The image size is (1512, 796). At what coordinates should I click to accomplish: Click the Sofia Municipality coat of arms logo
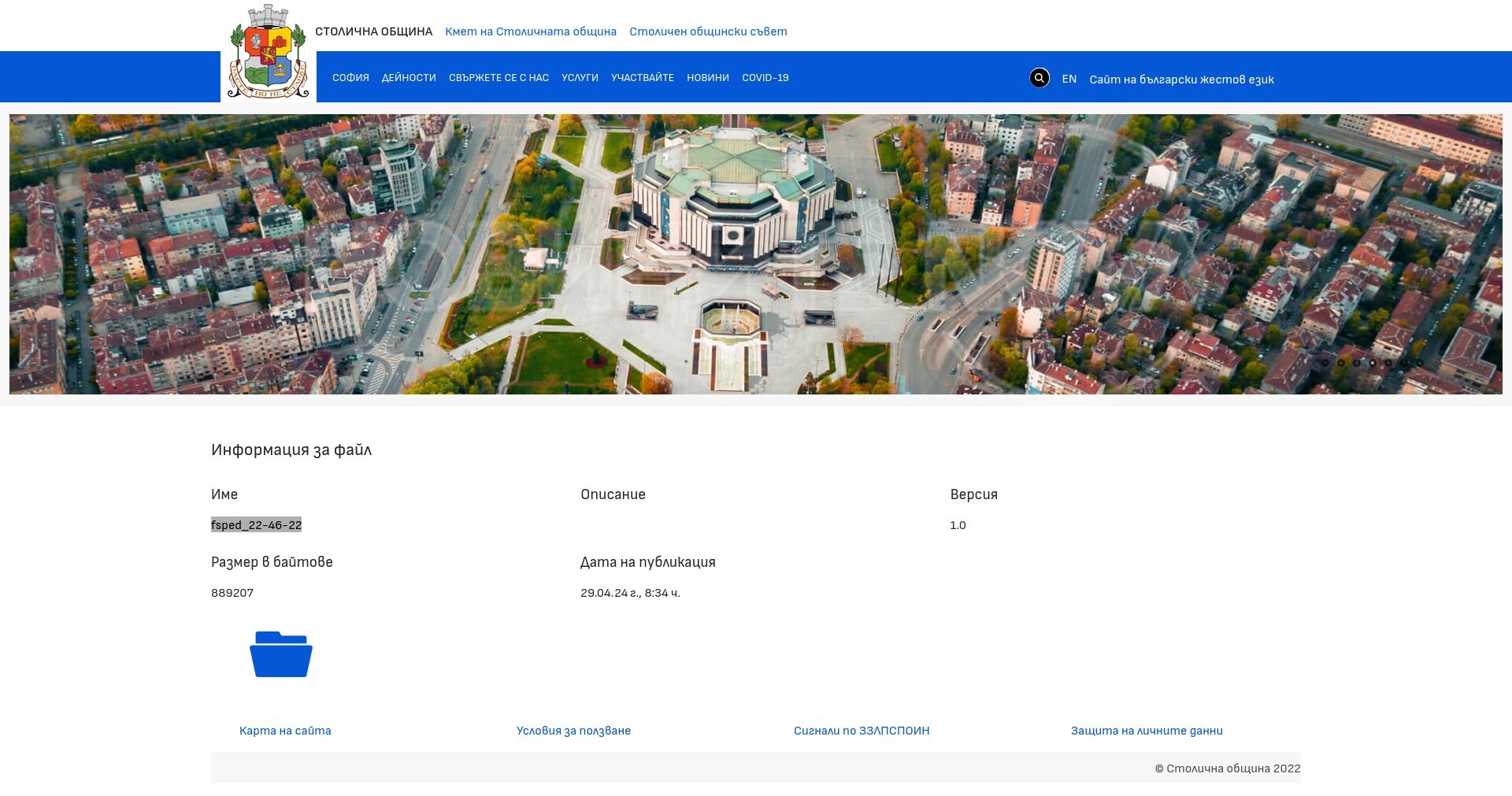tap(268, 52)
